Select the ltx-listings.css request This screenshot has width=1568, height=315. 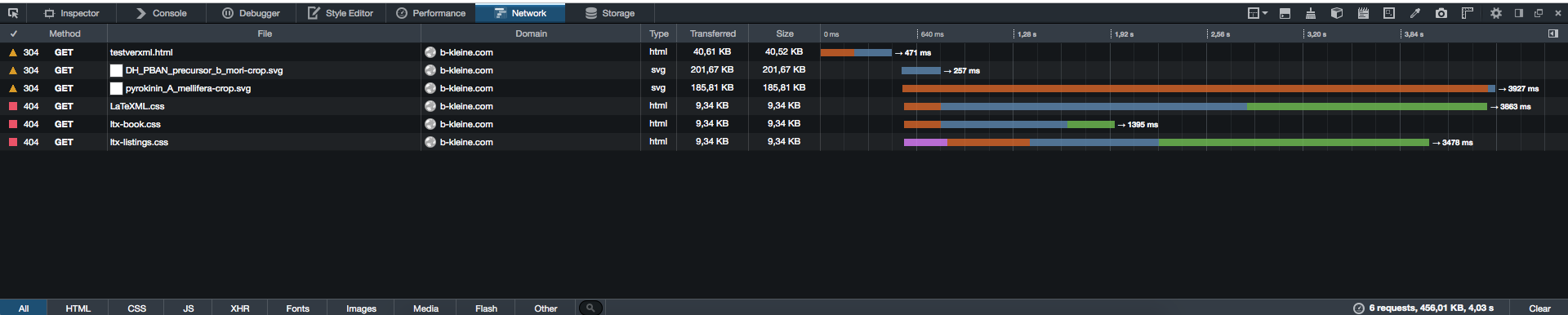tap(784, 142)
